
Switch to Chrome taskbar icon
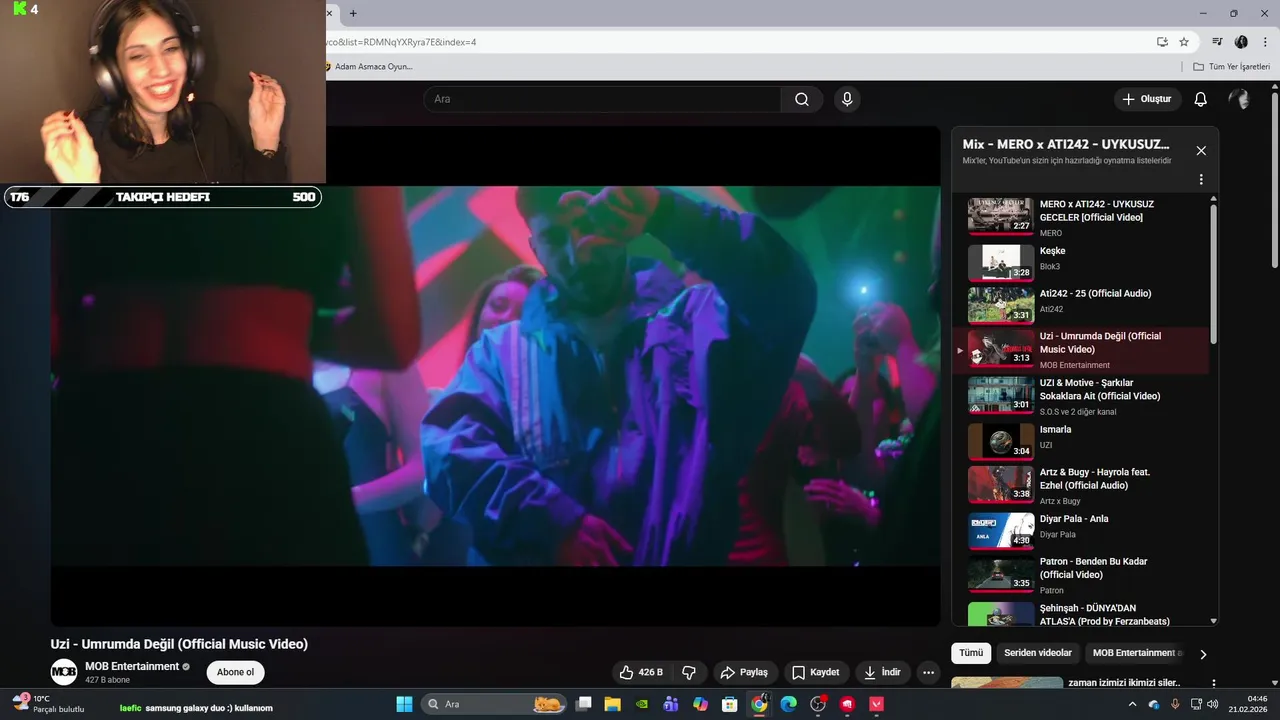click(759, 704)
